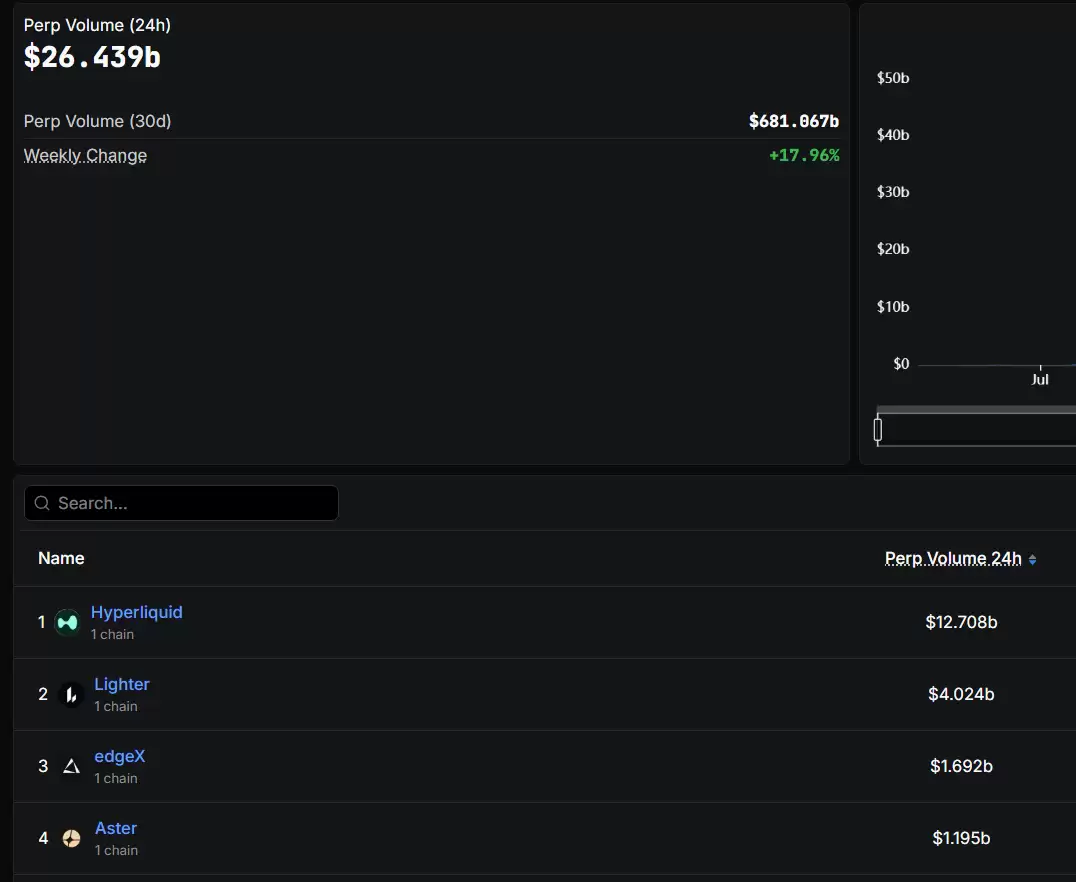Click the Aster logo icon
Image resolution: width=1076 pixels, height=882 pixels.
coord(71,838)
